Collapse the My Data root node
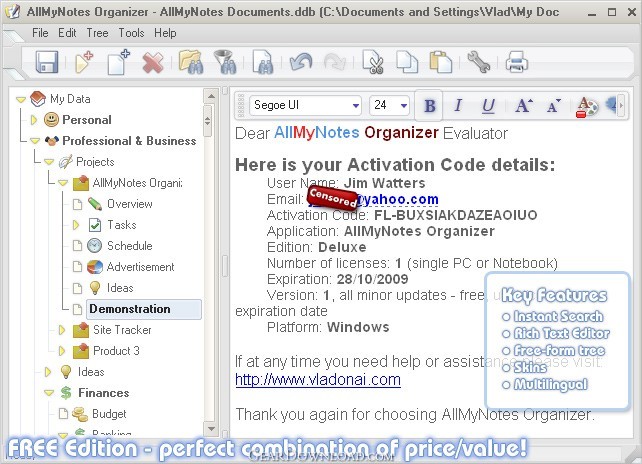The height and width of the screenshot is (464, 642). [x=21, y=99]
